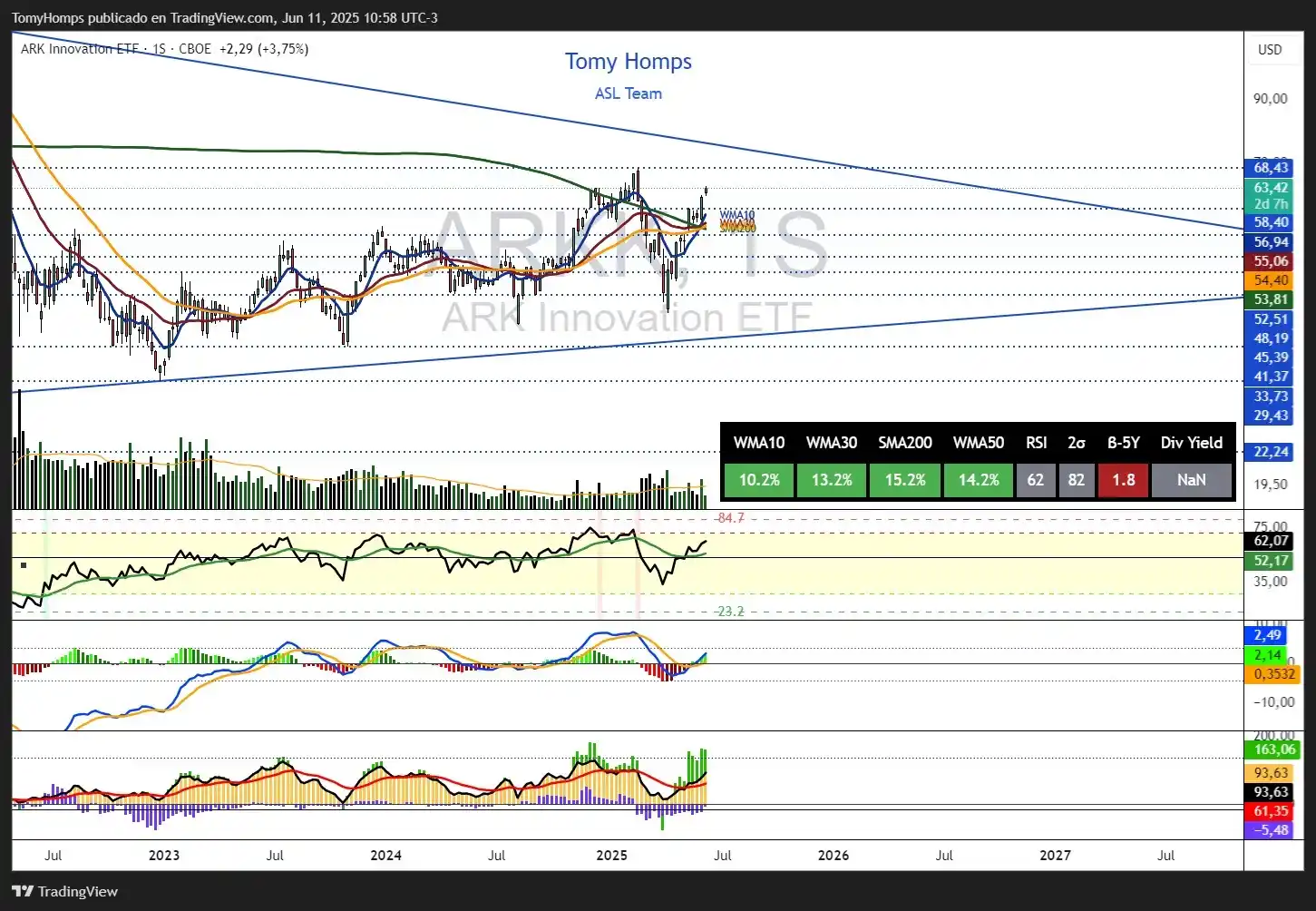1316x911 pixels.
Task: Click the green 63,42 current price label
Action: 1271,188
